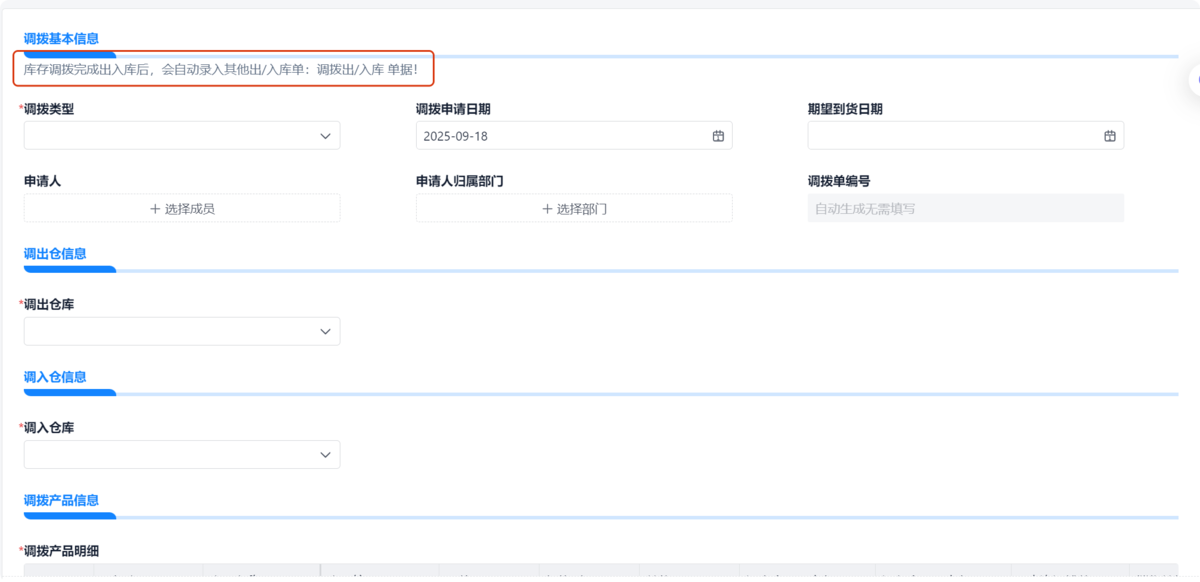Click the plus icon in 选择部门 field
This screenshot has width=1200, height=582.
[546, 208]
